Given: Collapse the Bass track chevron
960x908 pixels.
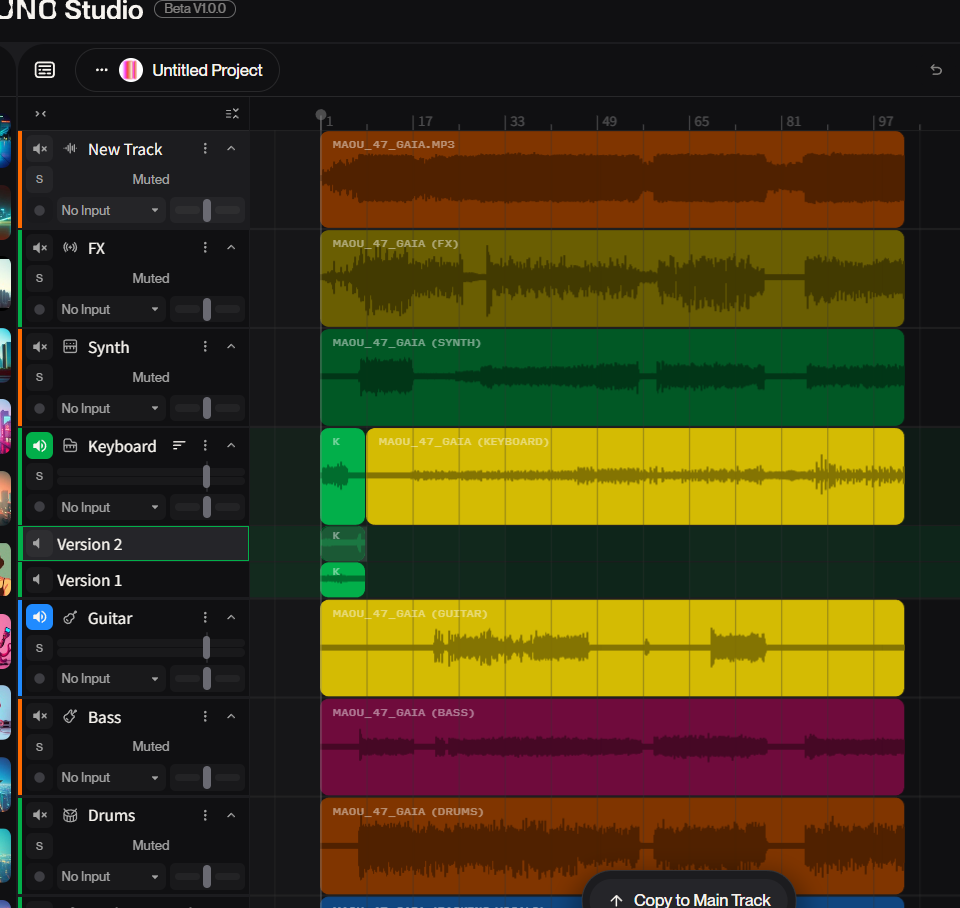Looking at the screenshot, I should pos(231,717).
